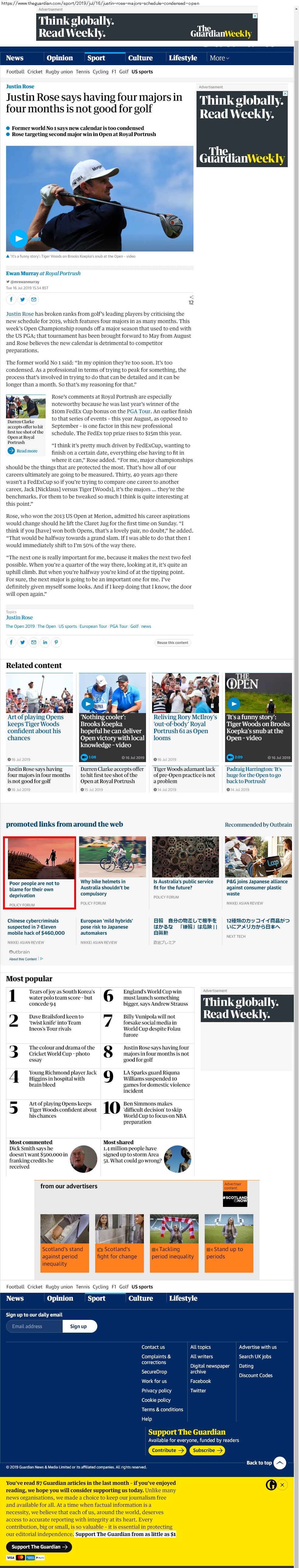Open the Lifestyle section tab
Screen dimensions: 299x1568
[x=183, y=58]
